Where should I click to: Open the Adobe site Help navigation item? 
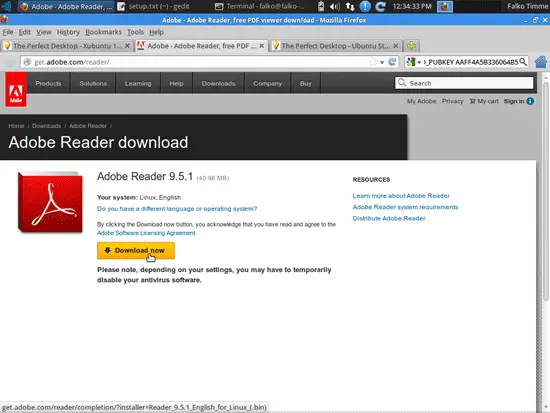pyautogui.click(x=176, y=84)
